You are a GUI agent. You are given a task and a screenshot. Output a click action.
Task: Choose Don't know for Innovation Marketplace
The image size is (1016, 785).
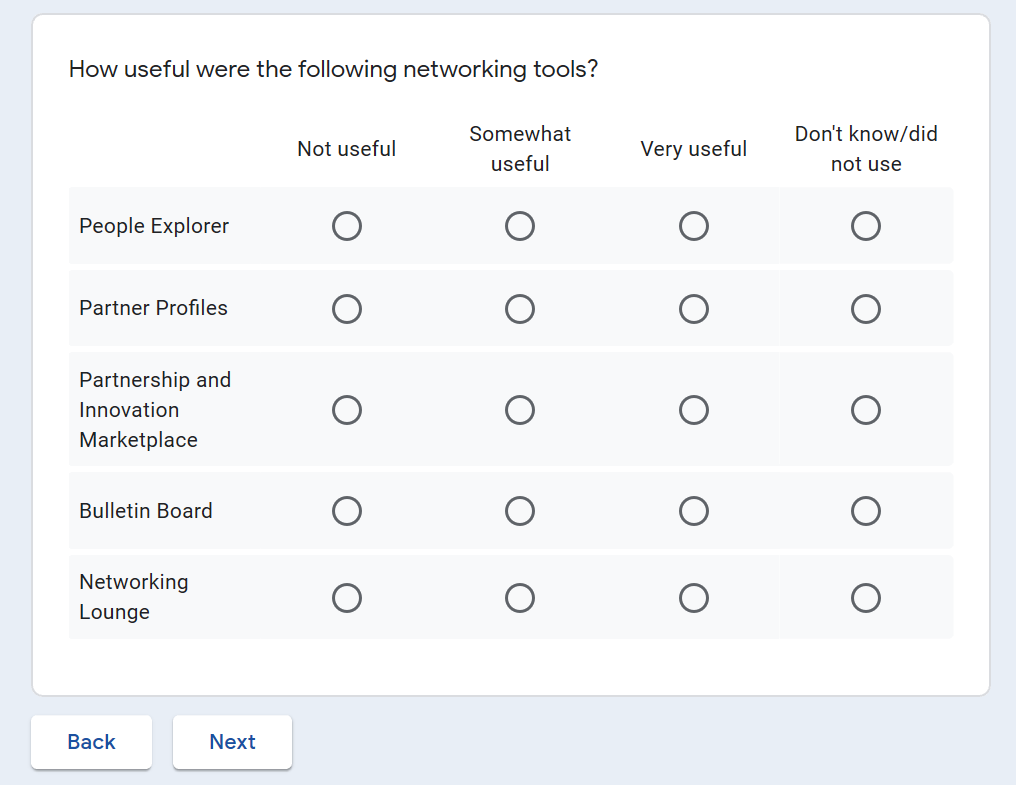pyautogui.click(x=866, y=410)
